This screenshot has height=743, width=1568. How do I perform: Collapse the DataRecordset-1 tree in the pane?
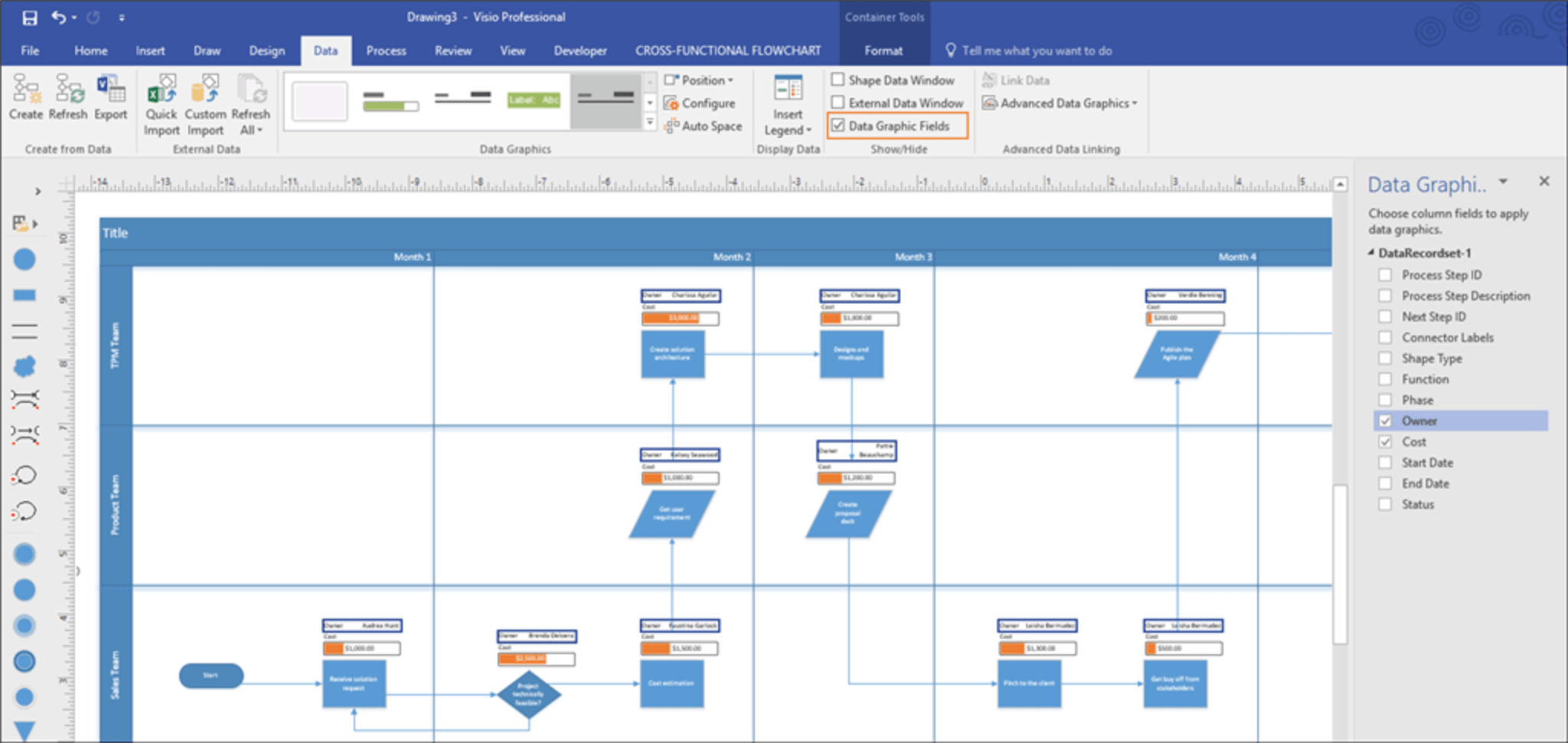pyautogui.click(x=1370, y=253)
